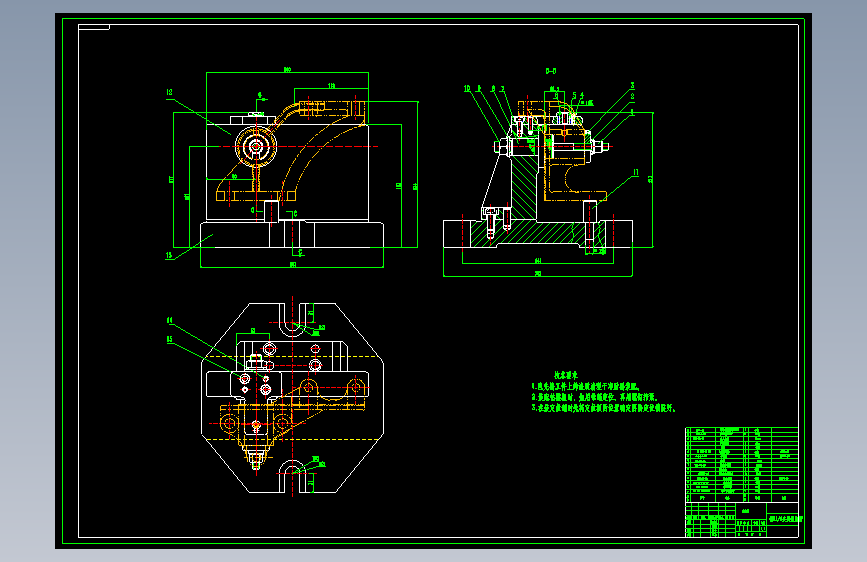Select technical requirement line numbered 1
The image size is (867, 562).
[586, 387]
